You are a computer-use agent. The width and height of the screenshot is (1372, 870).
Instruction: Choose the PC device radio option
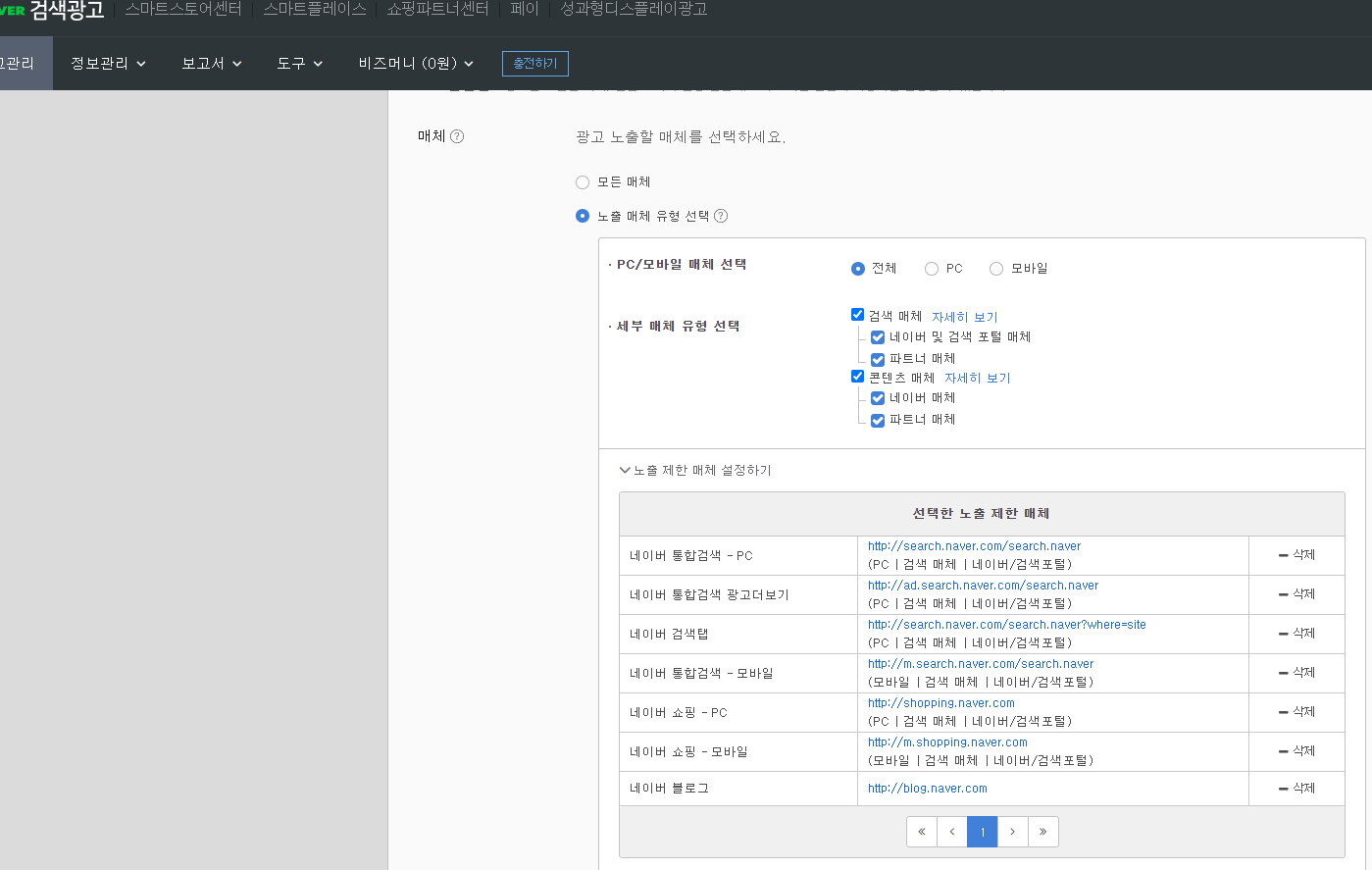[x=932, y=269]
